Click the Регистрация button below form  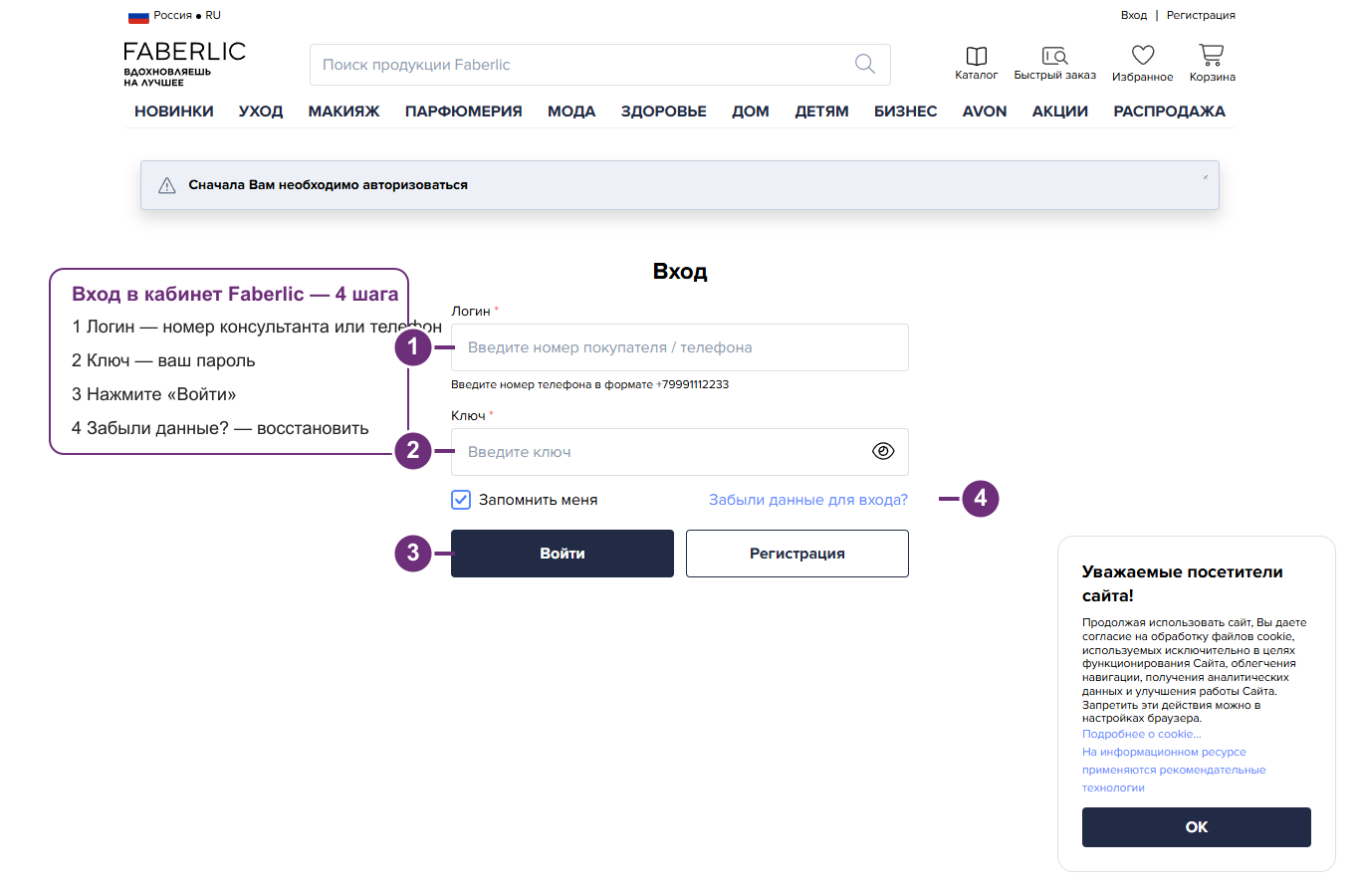[x=797, y=554]
